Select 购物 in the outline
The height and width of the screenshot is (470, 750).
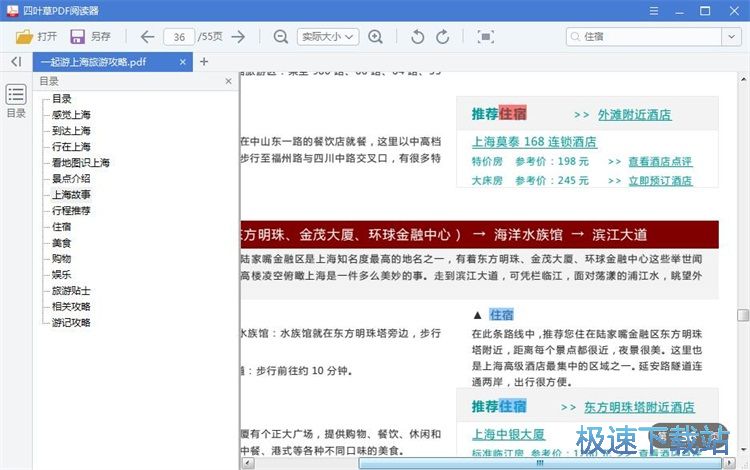(62, 259)
